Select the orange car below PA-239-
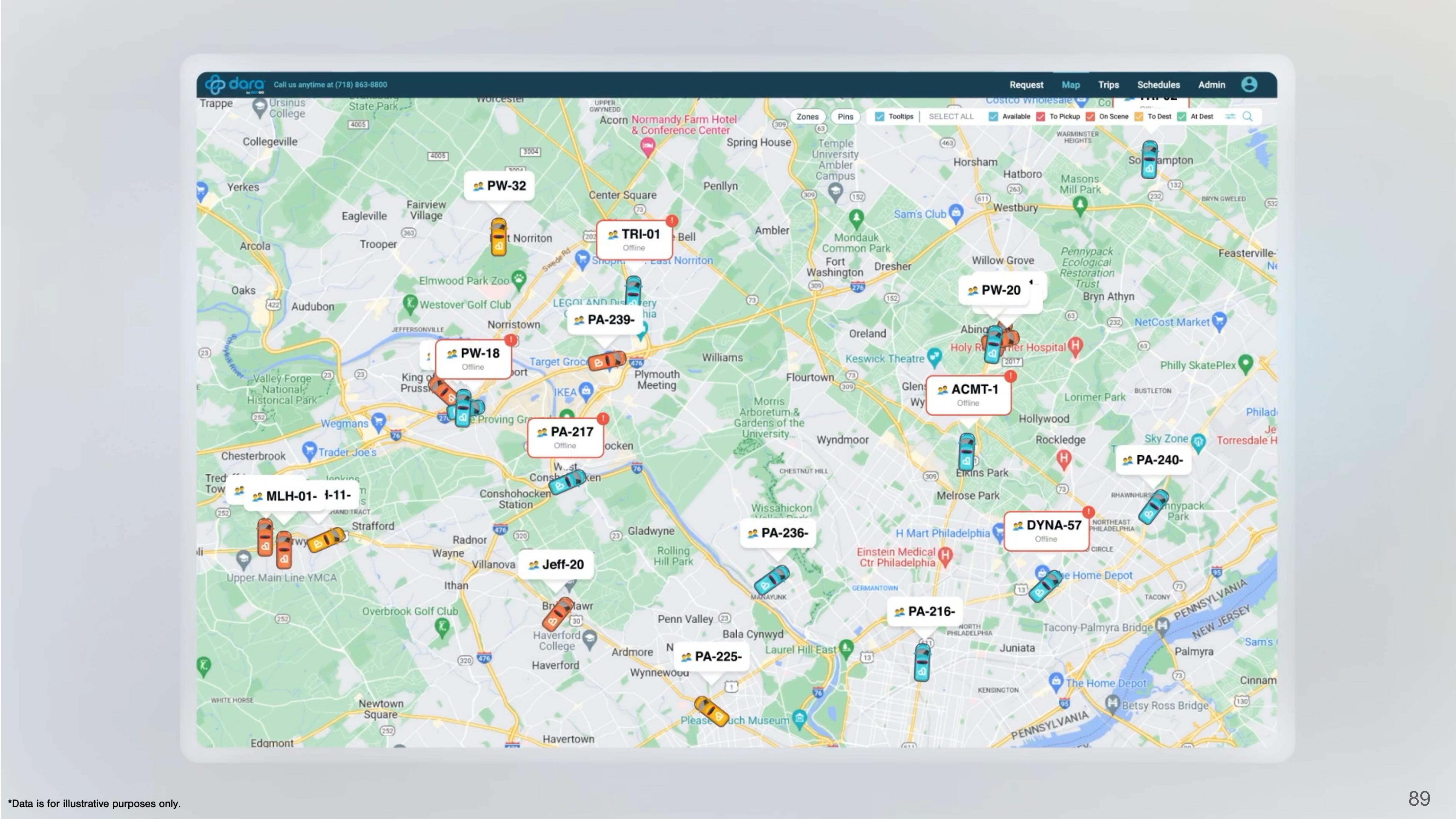 [x=607, y=360]
